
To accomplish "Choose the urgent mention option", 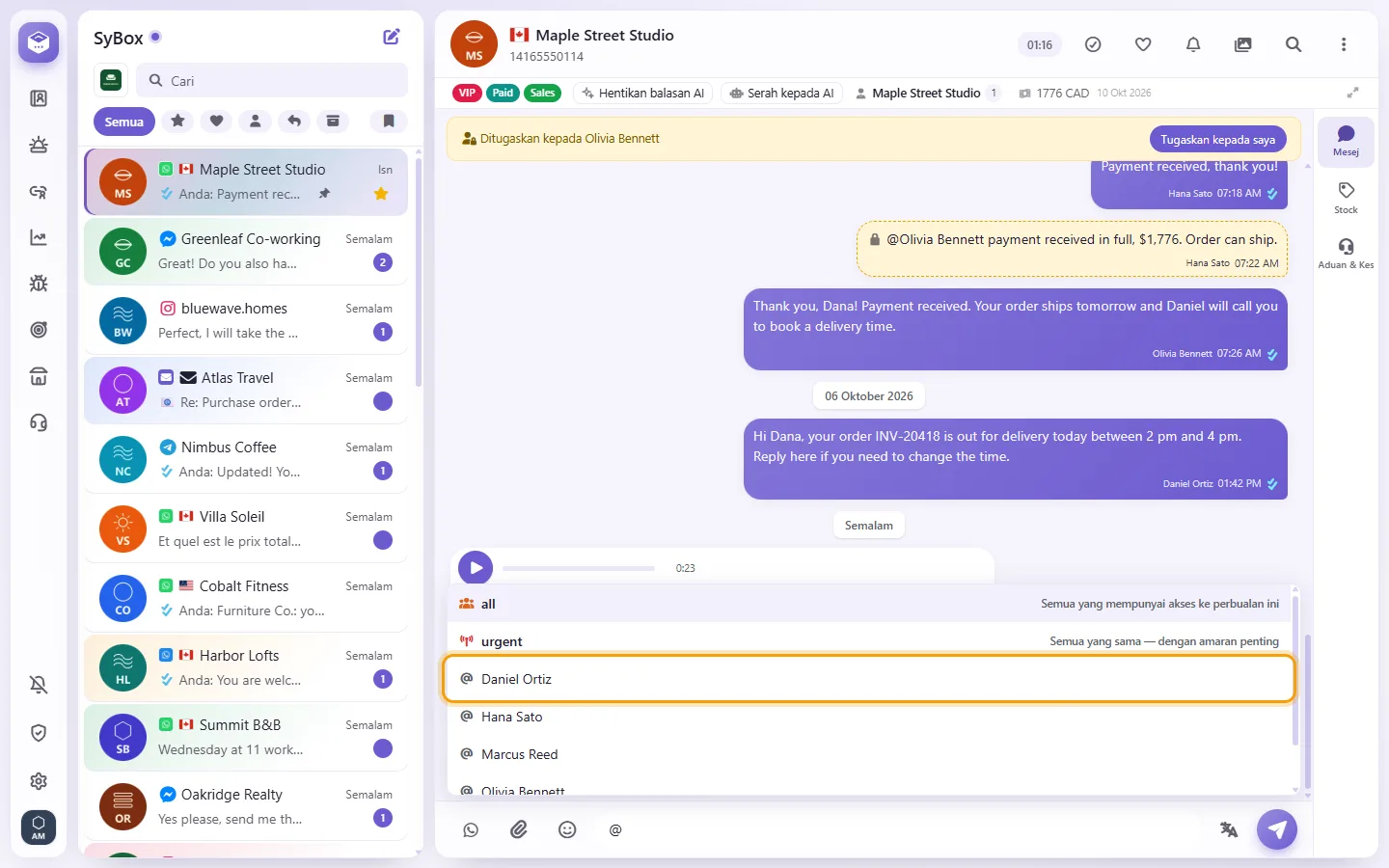I will coord(869,641).
